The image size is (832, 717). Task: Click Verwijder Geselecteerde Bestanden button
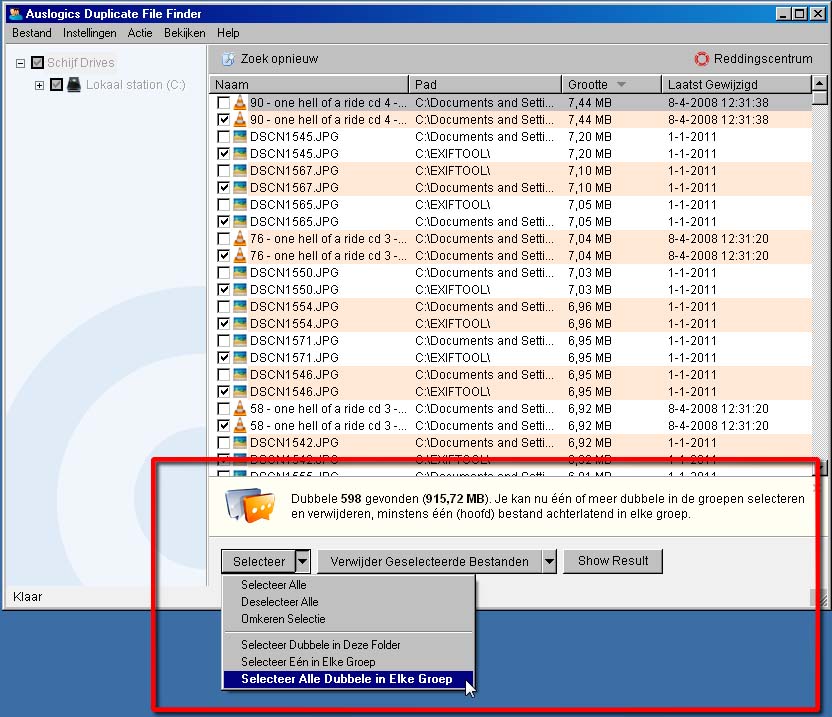tap(429, 561)
